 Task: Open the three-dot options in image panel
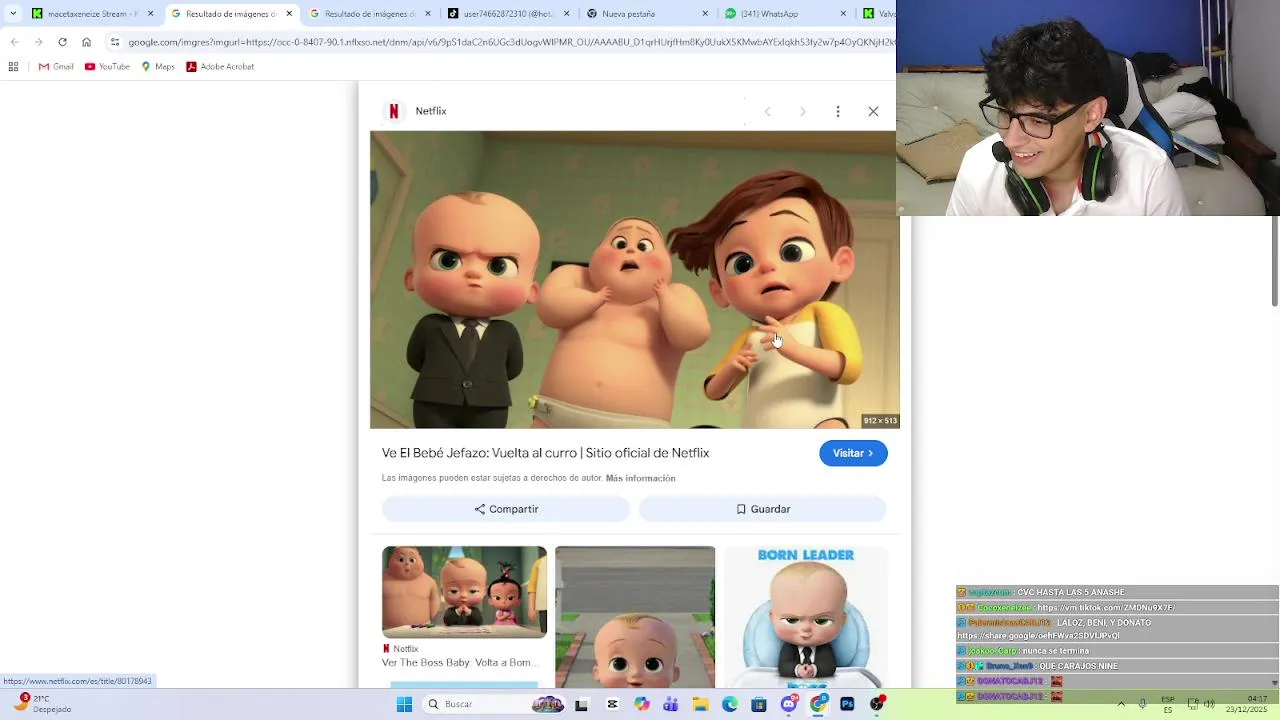coord(838,111)
